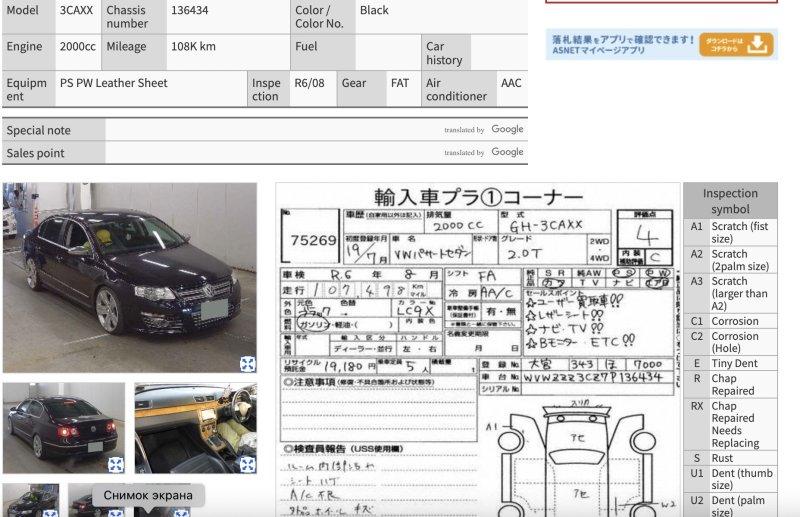Click the Sales point text field
The height and width of the screenshot is (517, 800).
(x=270, y=153)
